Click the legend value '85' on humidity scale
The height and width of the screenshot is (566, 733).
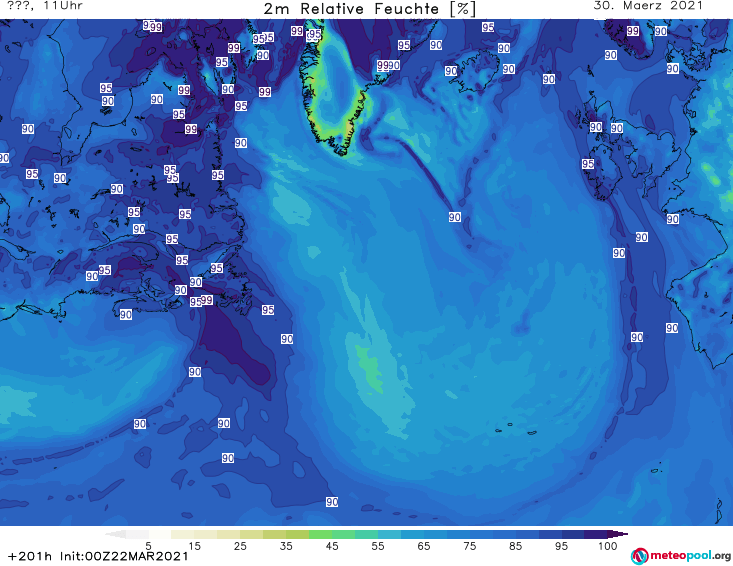pos(515,546)
